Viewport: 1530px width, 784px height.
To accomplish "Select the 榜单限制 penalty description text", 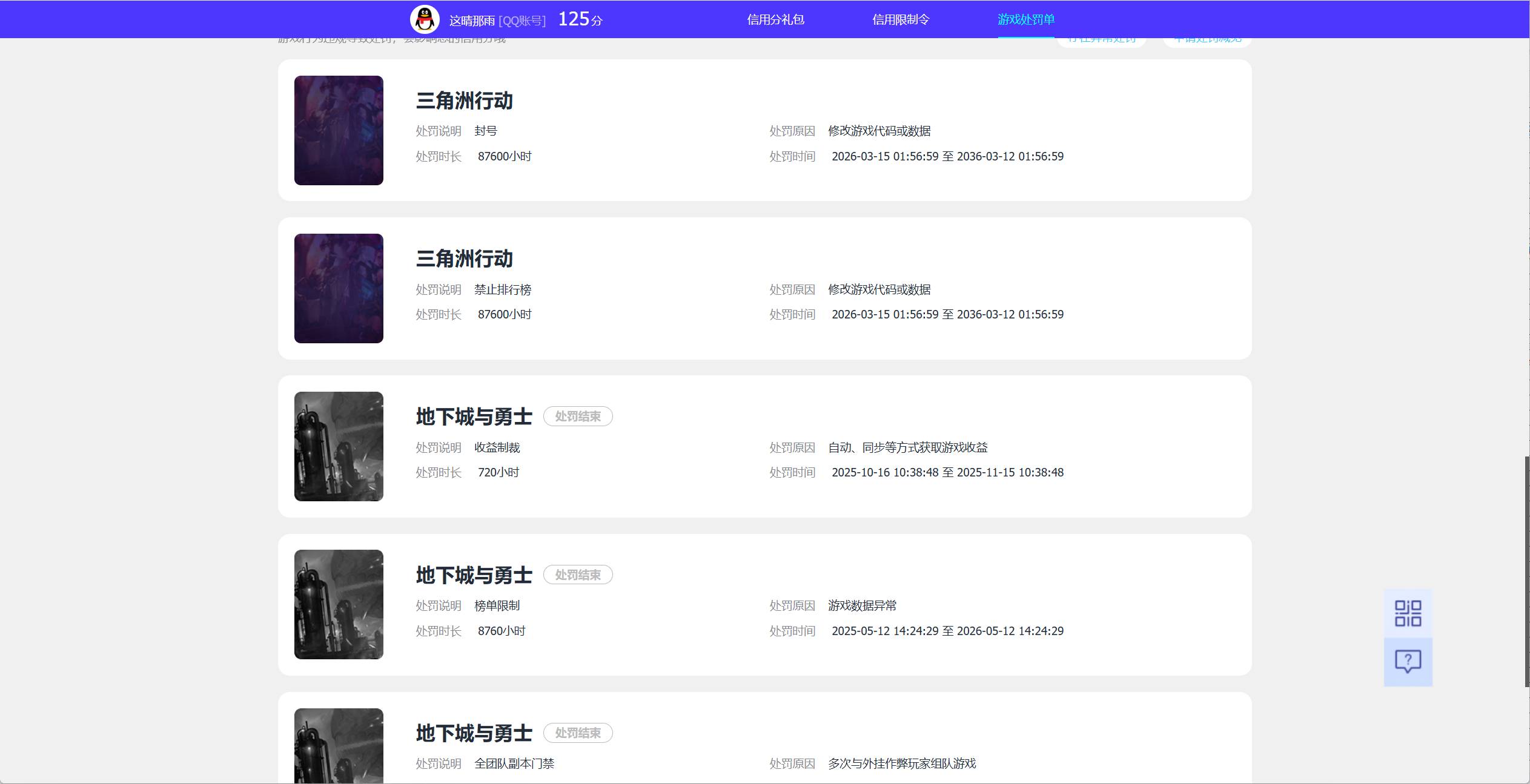I will click(497, 605).
